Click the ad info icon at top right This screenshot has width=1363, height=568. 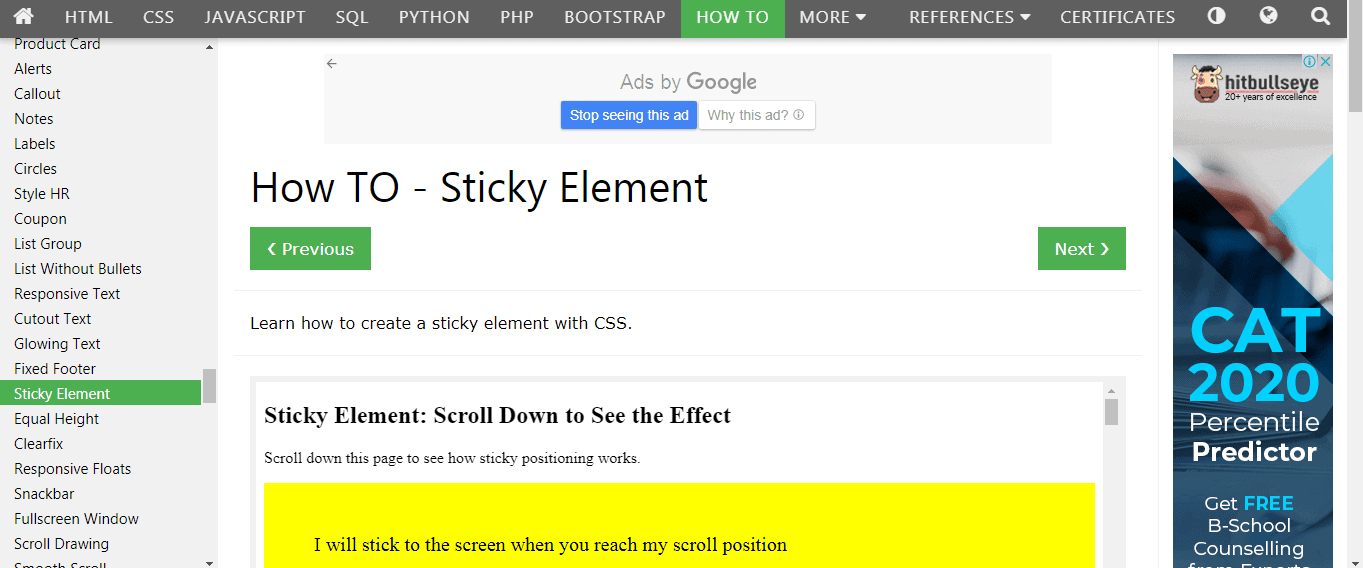(1311, 61)
